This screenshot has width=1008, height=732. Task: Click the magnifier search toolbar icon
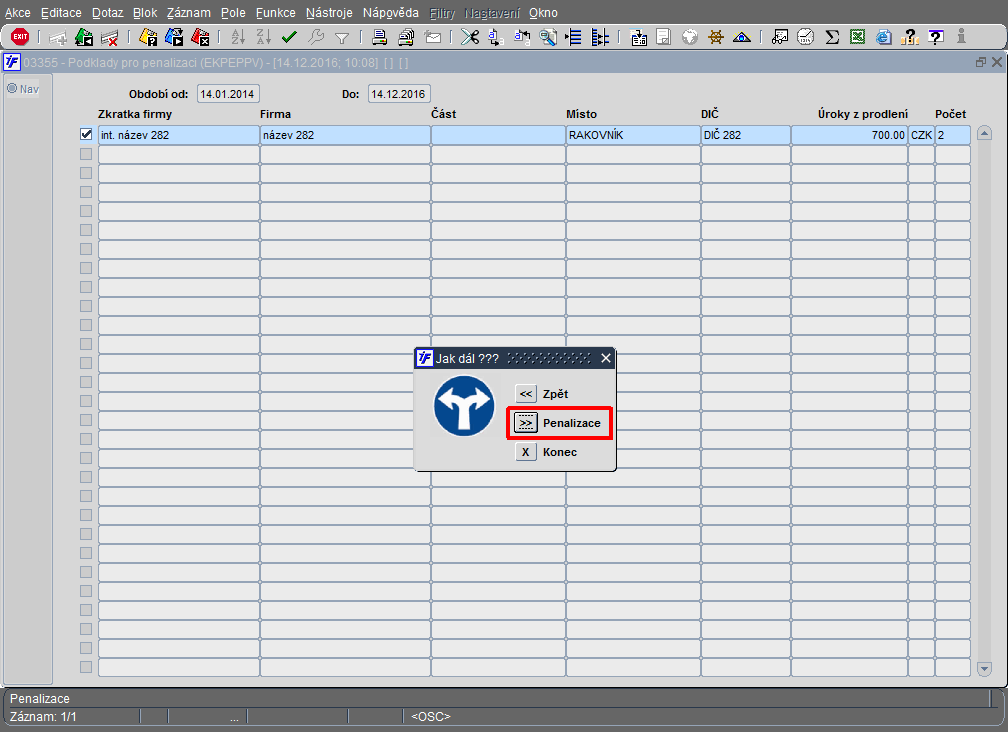[x=548, y=37]
